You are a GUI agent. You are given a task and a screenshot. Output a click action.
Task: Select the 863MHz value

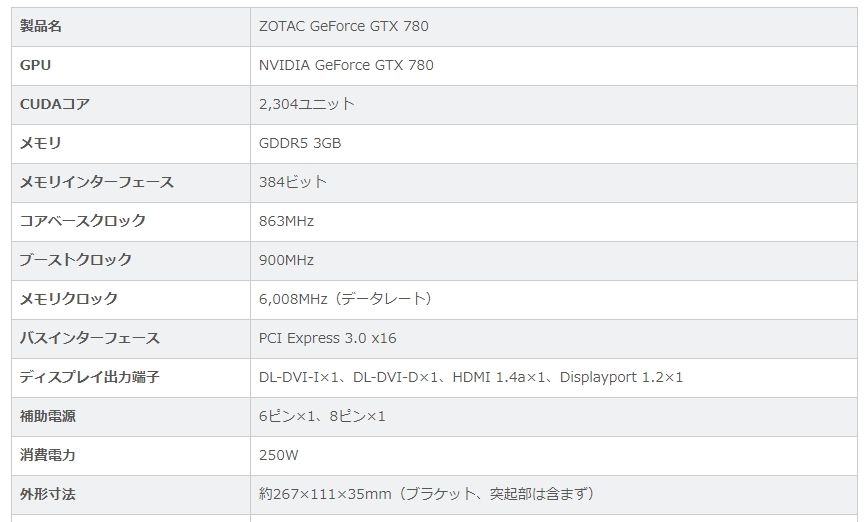(x=286, y=221)
